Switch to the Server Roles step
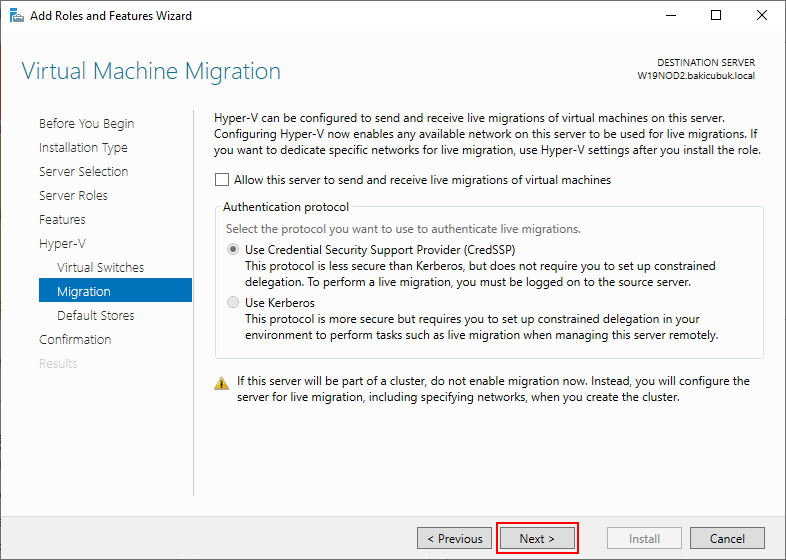The width and height of the screenshot is (786, 560). [x=73, y=196]
